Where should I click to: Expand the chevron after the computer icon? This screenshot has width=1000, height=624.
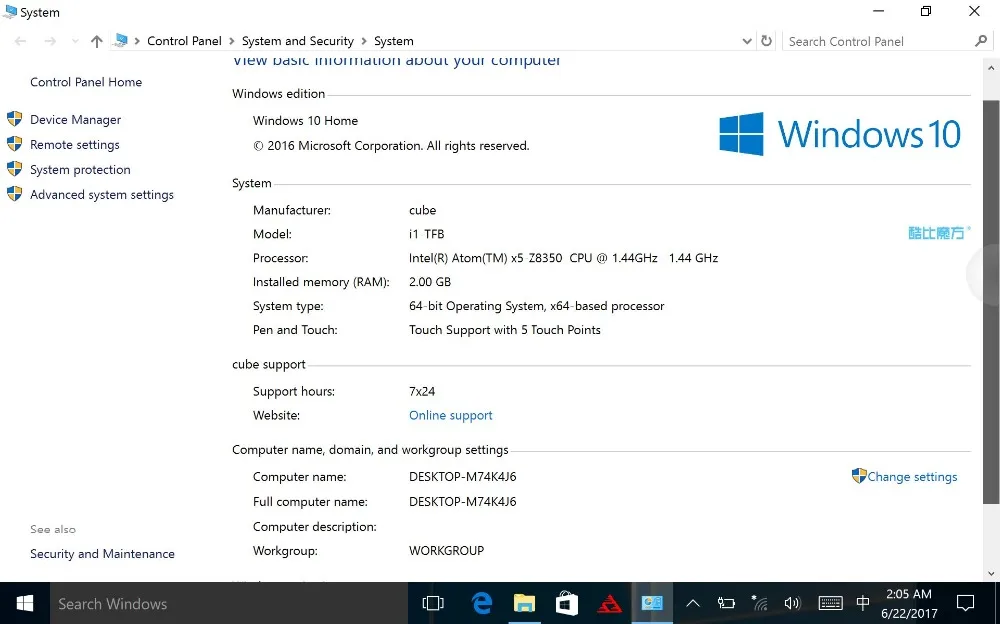click(x=136, y=41)
